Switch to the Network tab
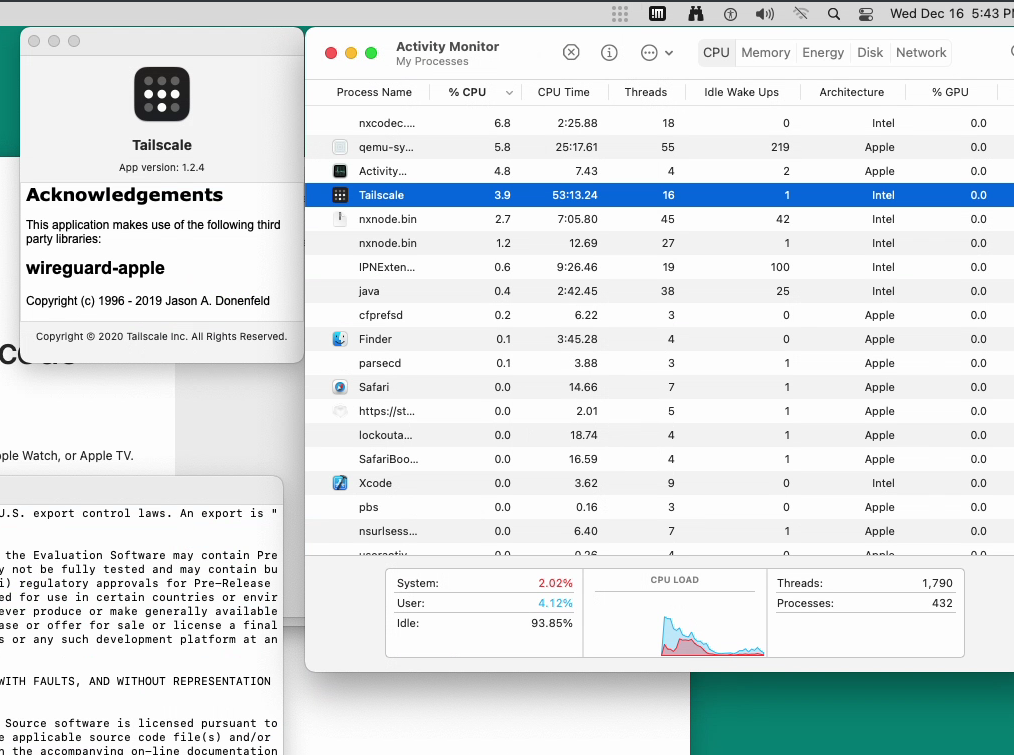This screenshot has width=1014, height=755. click(920, 52)
